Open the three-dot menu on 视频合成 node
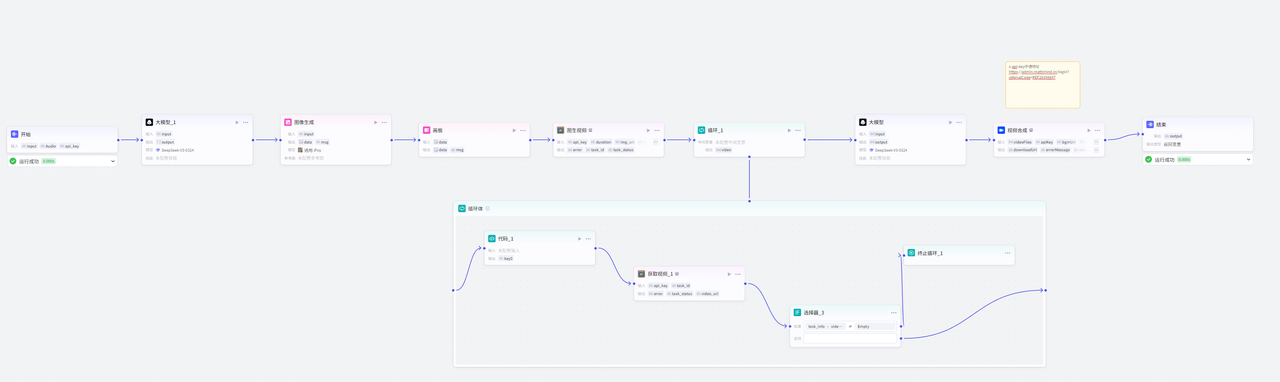This screenshot has width=1280, height=382. tap(1097, 130)
